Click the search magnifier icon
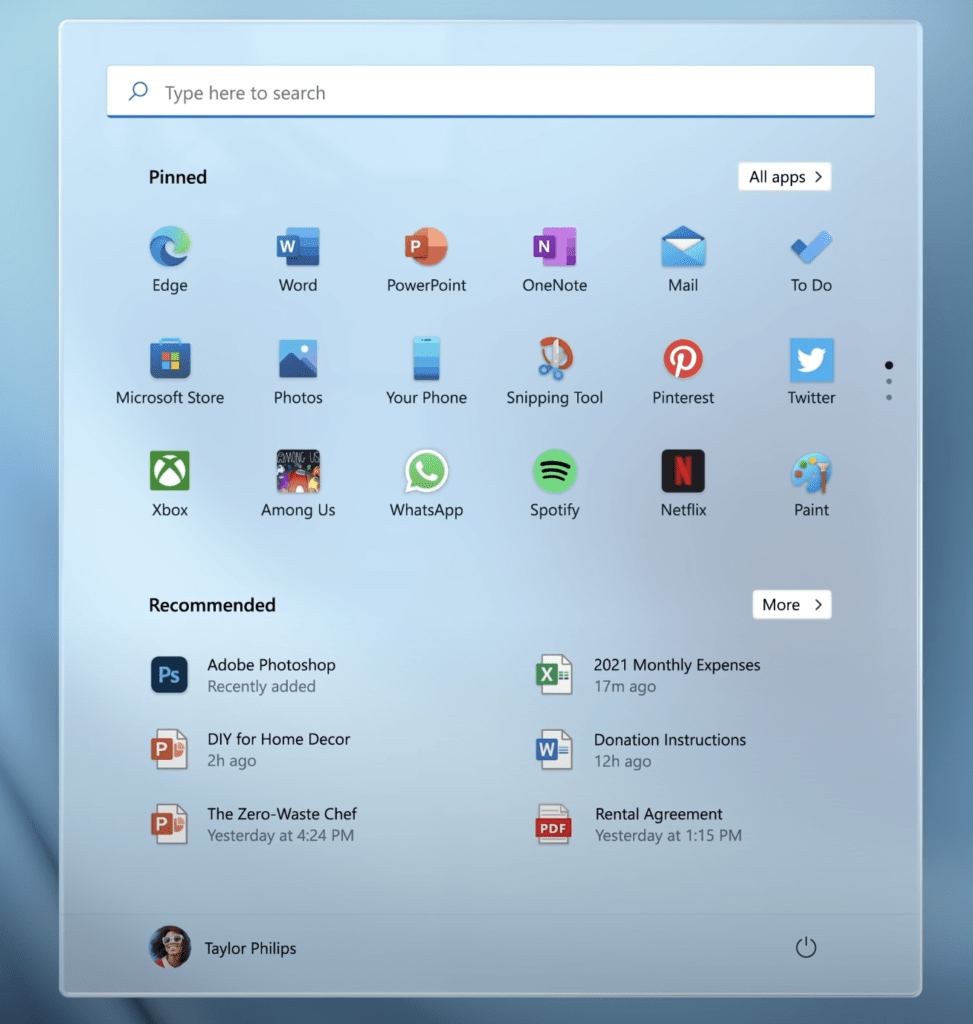The width and height of the screenshot is (973, 1024). click(x=138, y=91)
